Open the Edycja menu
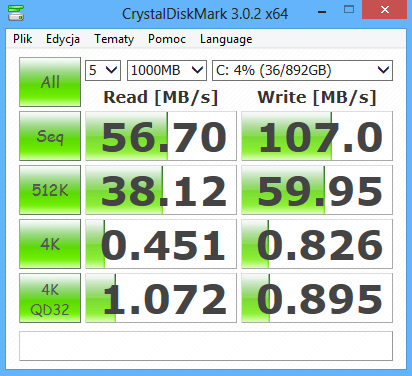 [63, 39]
